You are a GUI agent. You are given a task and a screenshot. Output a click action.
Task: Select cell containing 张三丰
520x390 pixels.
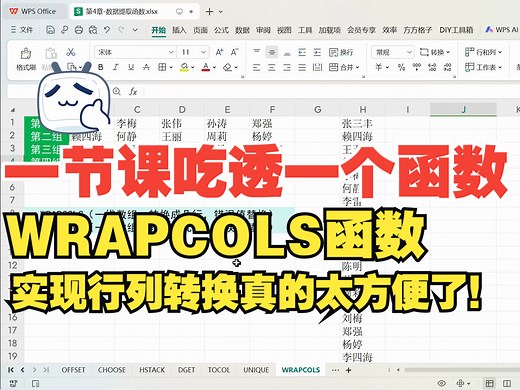click(x=363, y=123)
